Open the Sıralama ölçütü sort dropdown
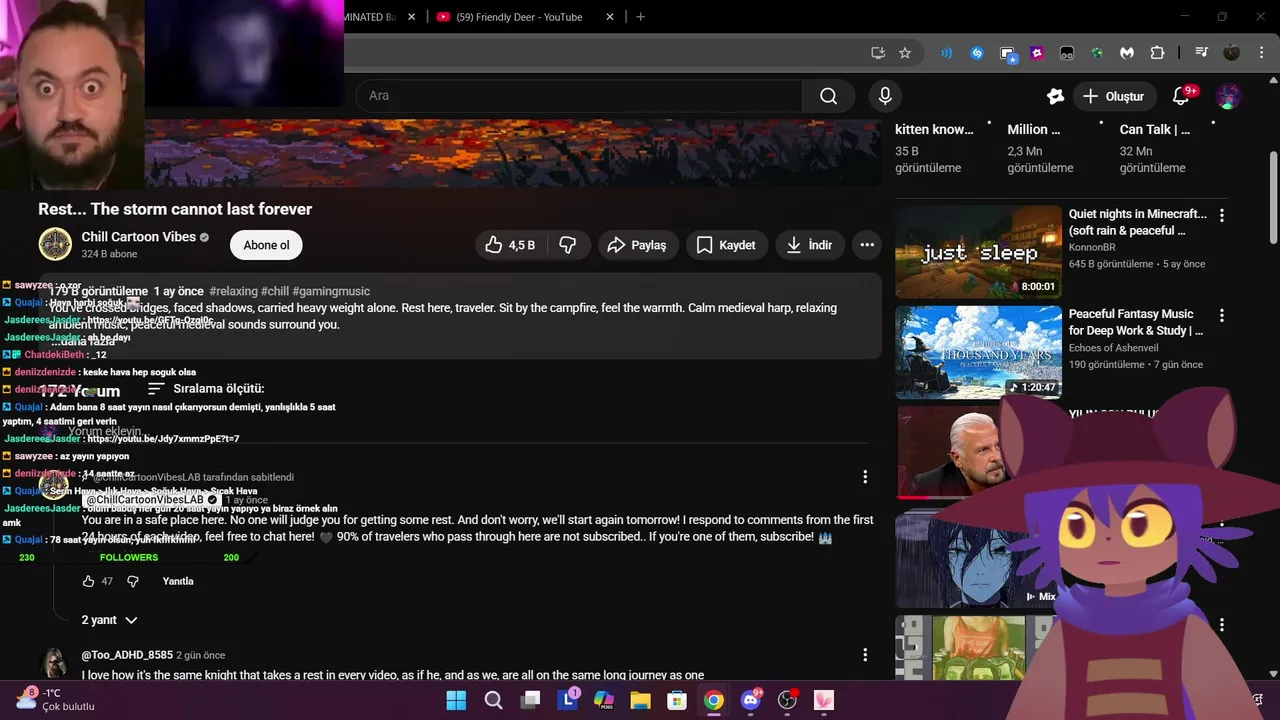Image resolution: width=1280 pixels, height=720 pixels. (206, 388)
